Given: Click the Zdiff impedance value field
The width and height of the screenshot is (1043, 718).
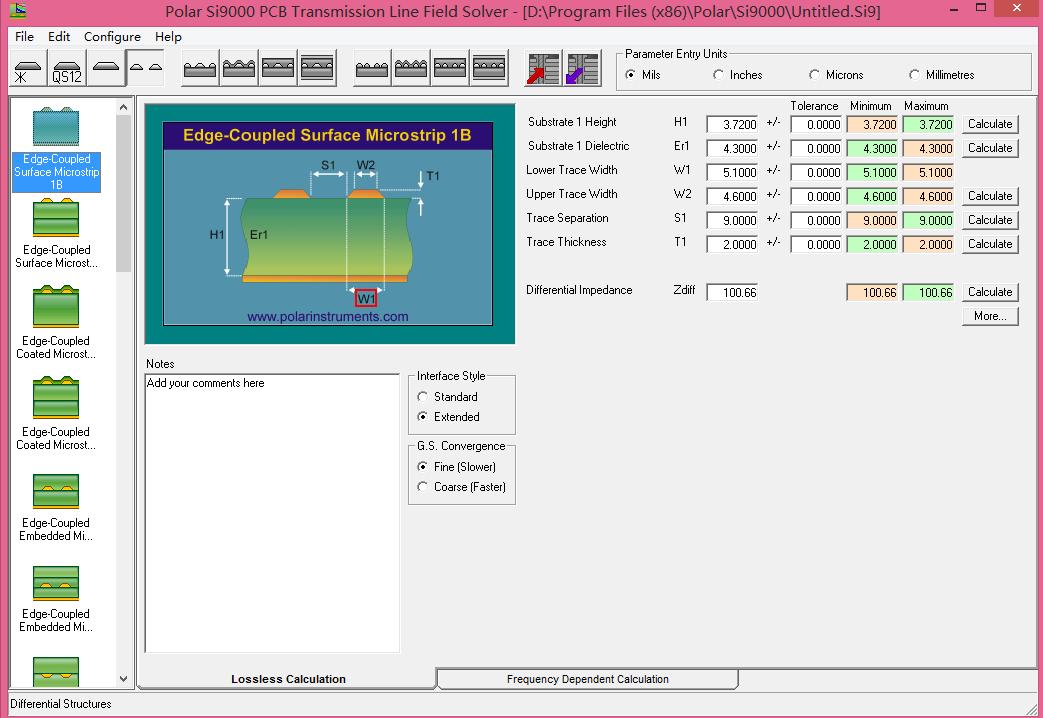Looking at the screenshot, I should (732, 292).
